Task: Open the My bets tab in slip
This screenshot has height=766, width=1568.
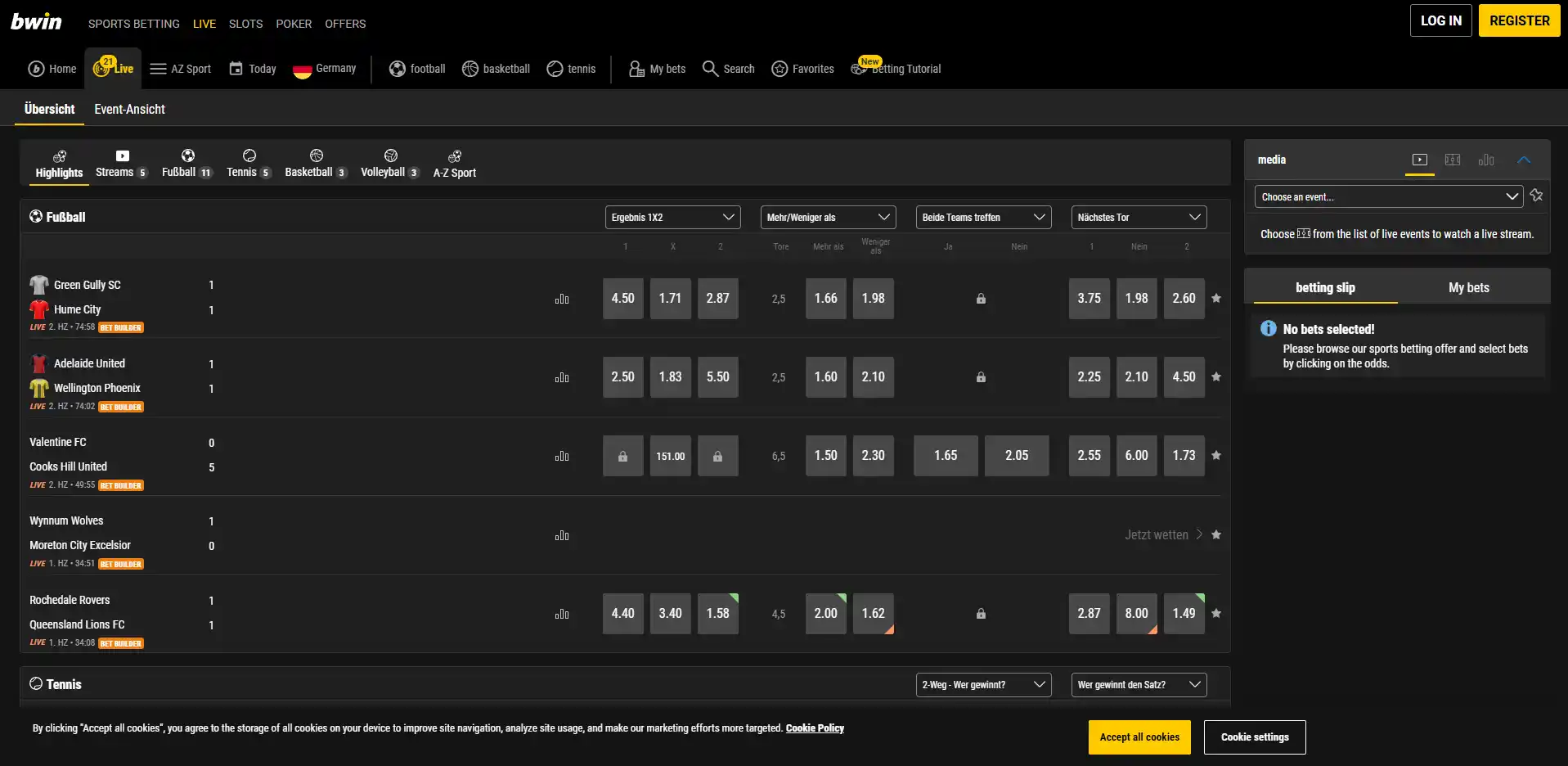Action: tap(1469, 287)
